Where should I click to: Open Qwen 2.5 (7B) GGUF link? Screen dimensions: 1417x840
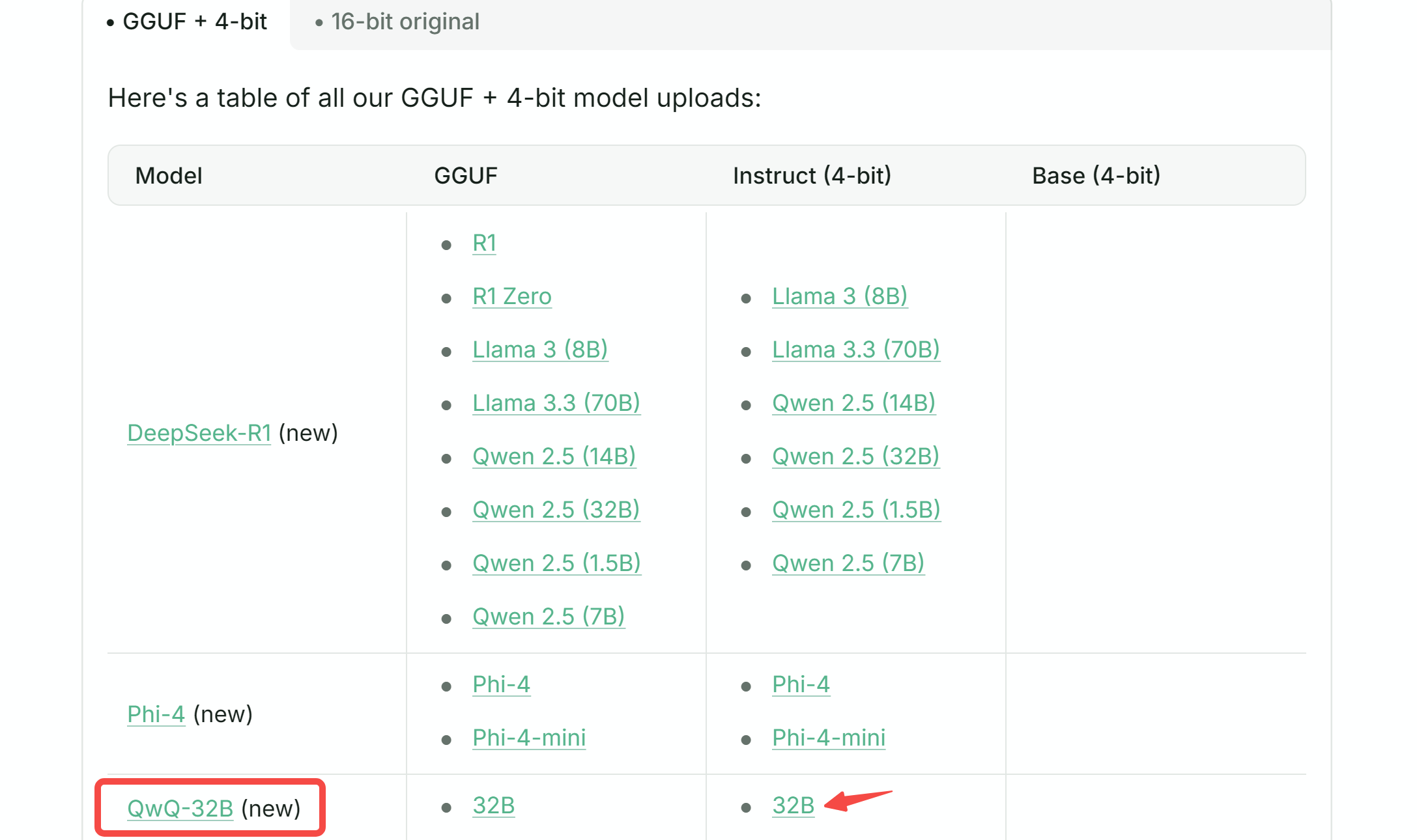point(548,617)
